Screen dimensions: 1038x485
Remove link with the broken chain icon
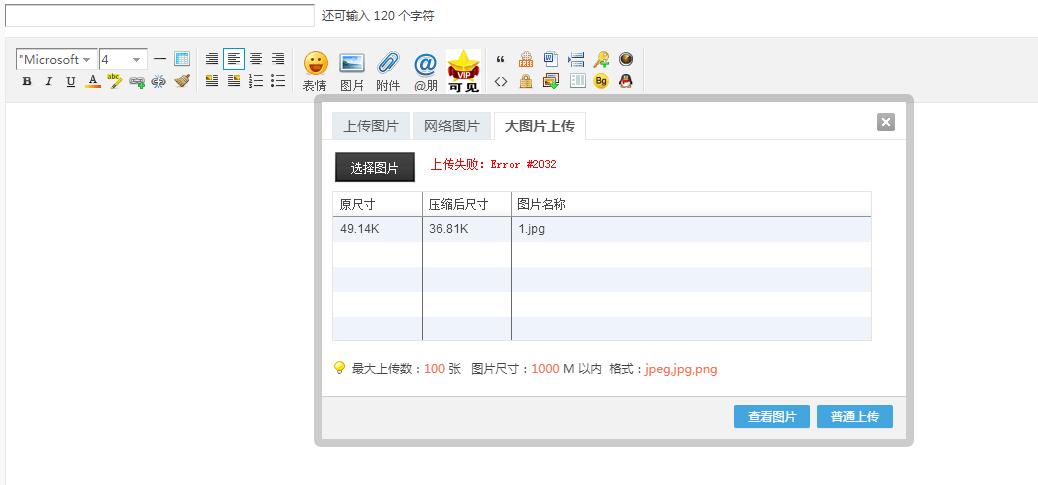[x=159, y=81]
